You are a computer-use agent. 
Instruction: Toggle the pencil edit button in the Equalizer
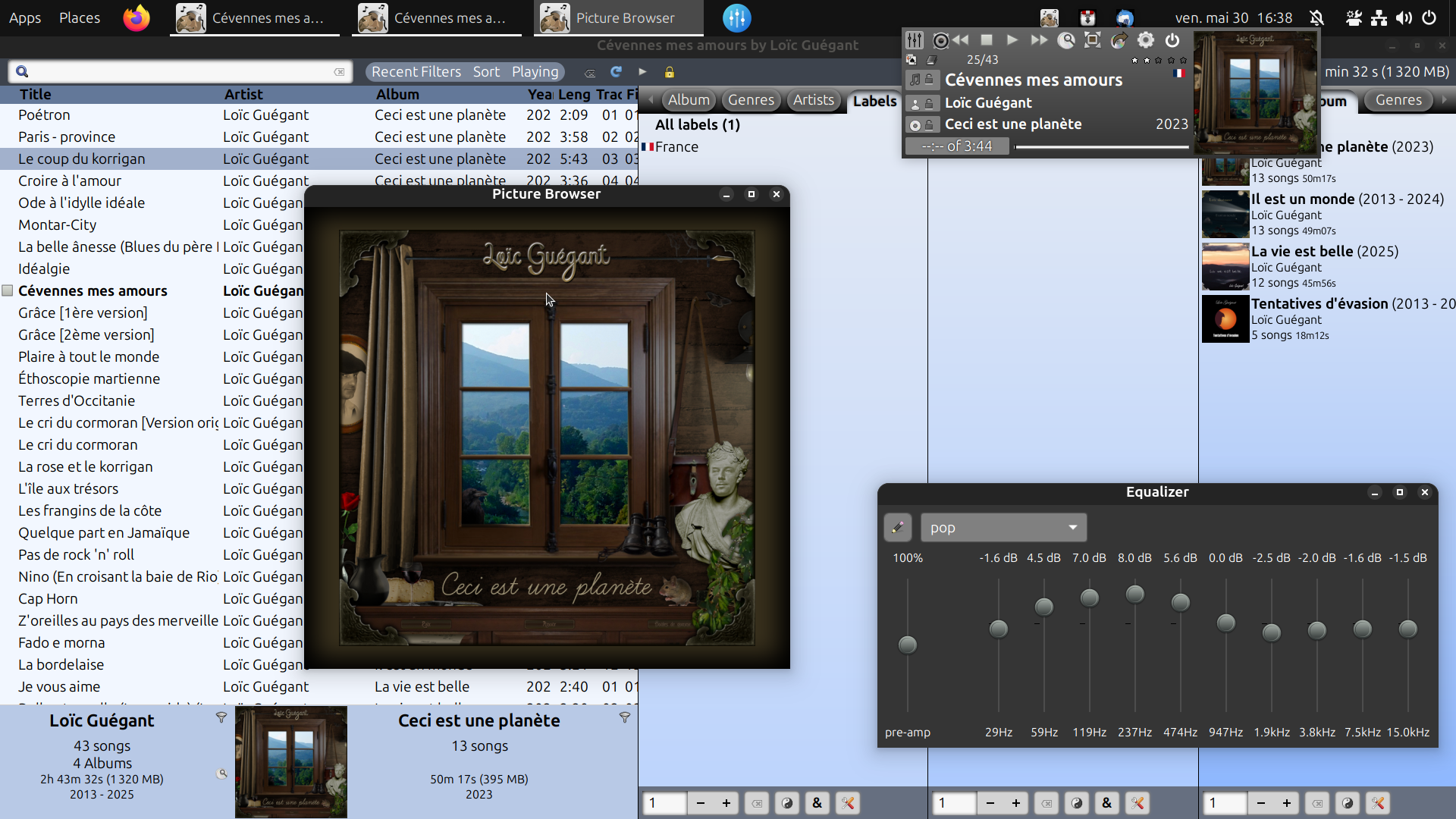click(898, 528)
